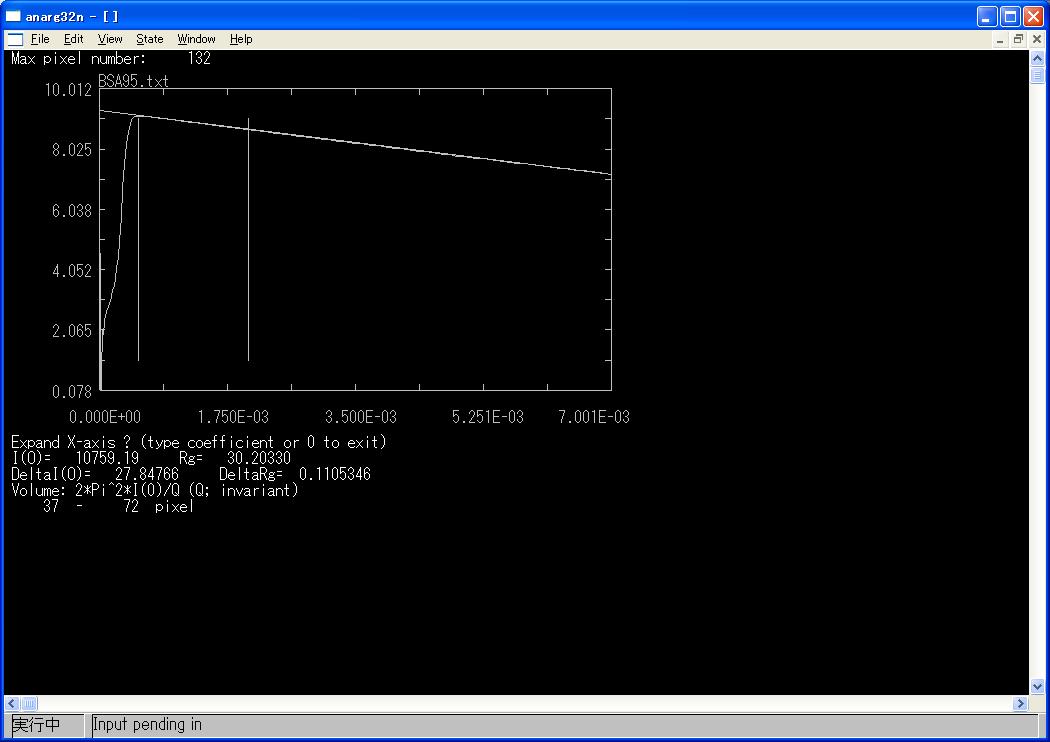1050x742 pixels.
Task: Click the Y-axis label 10.012
Action: pos(68,90)
